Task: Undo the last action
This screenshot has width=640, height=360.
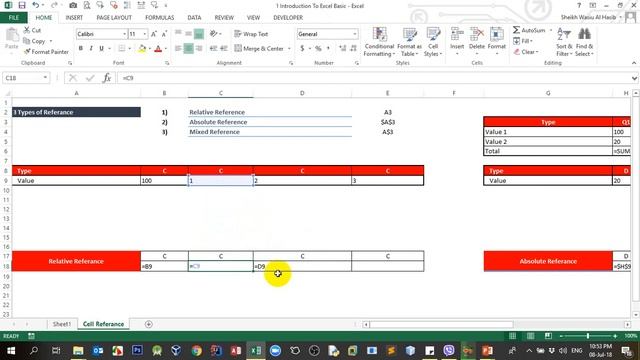Action: [x=36, y=5]
